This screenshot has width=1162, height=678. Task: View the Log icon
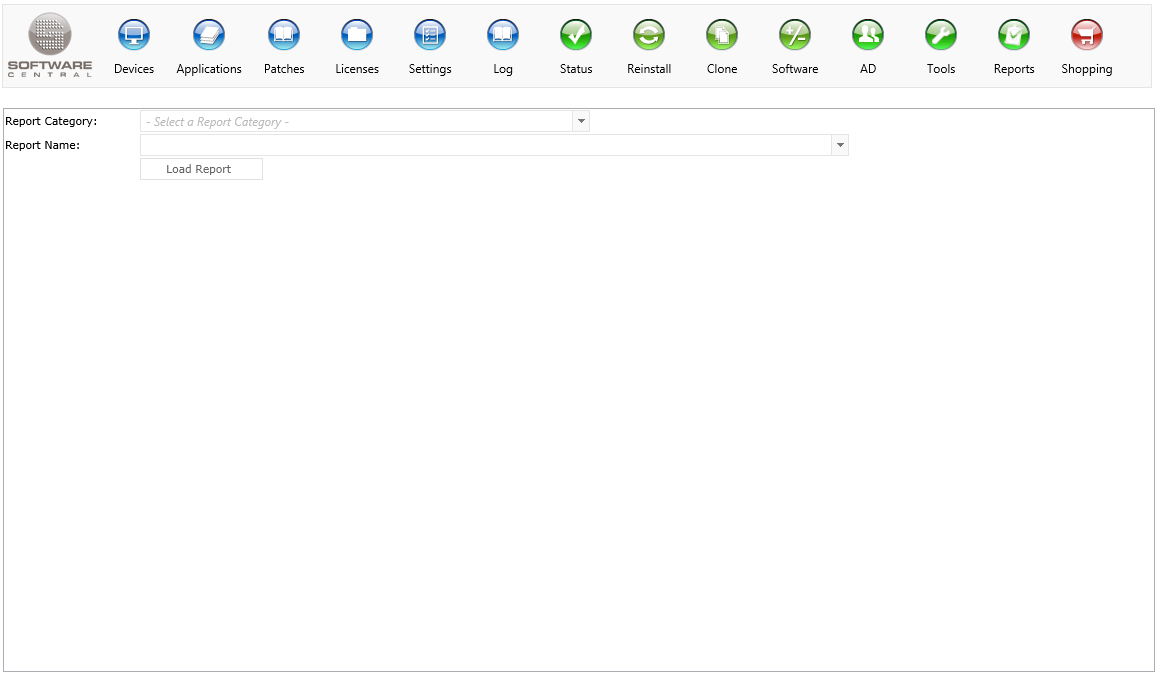click(x=503, y=36)
